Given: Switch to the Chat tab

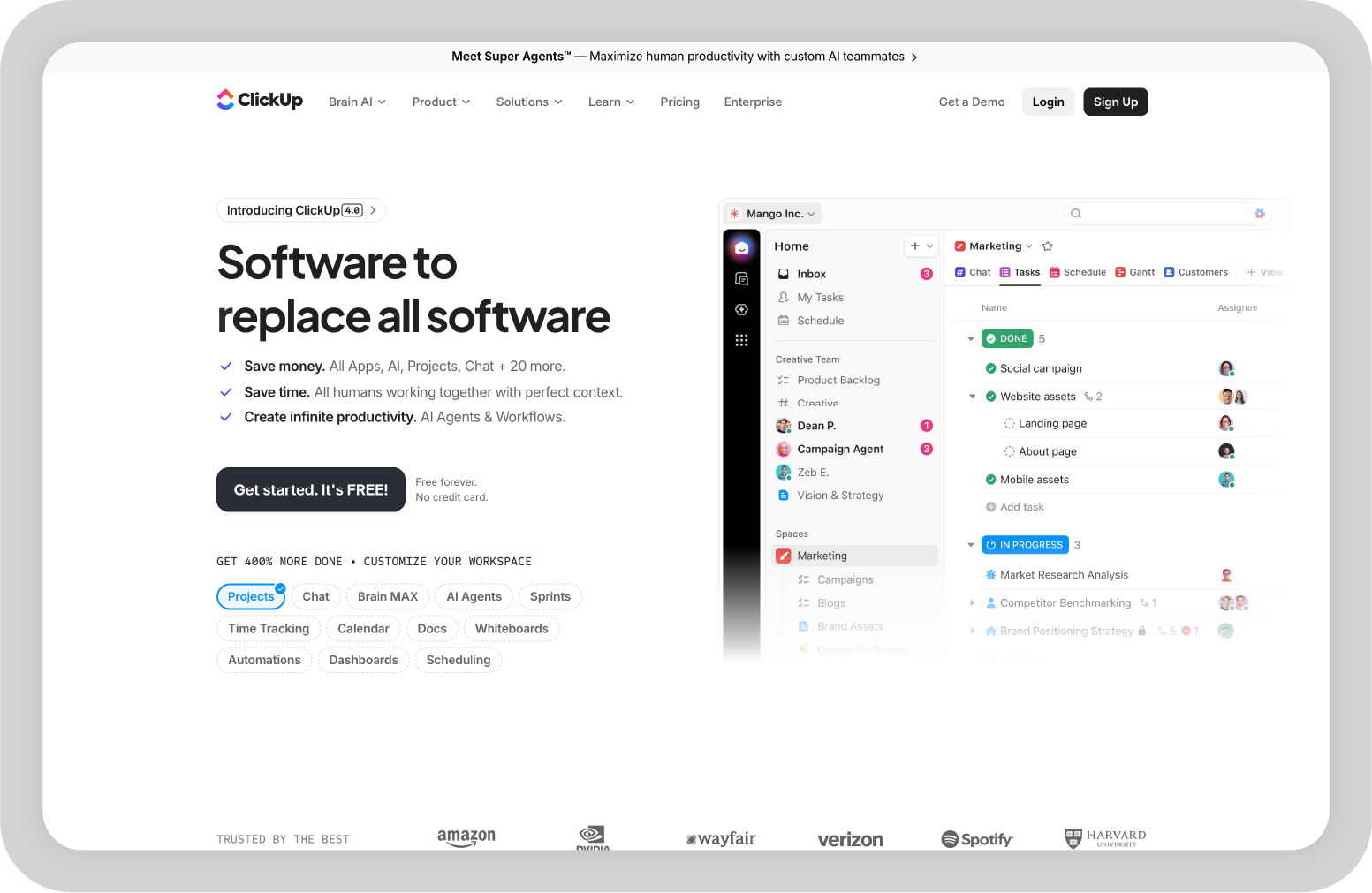Looking at the screenshot, I should click(x=973, y=272).
